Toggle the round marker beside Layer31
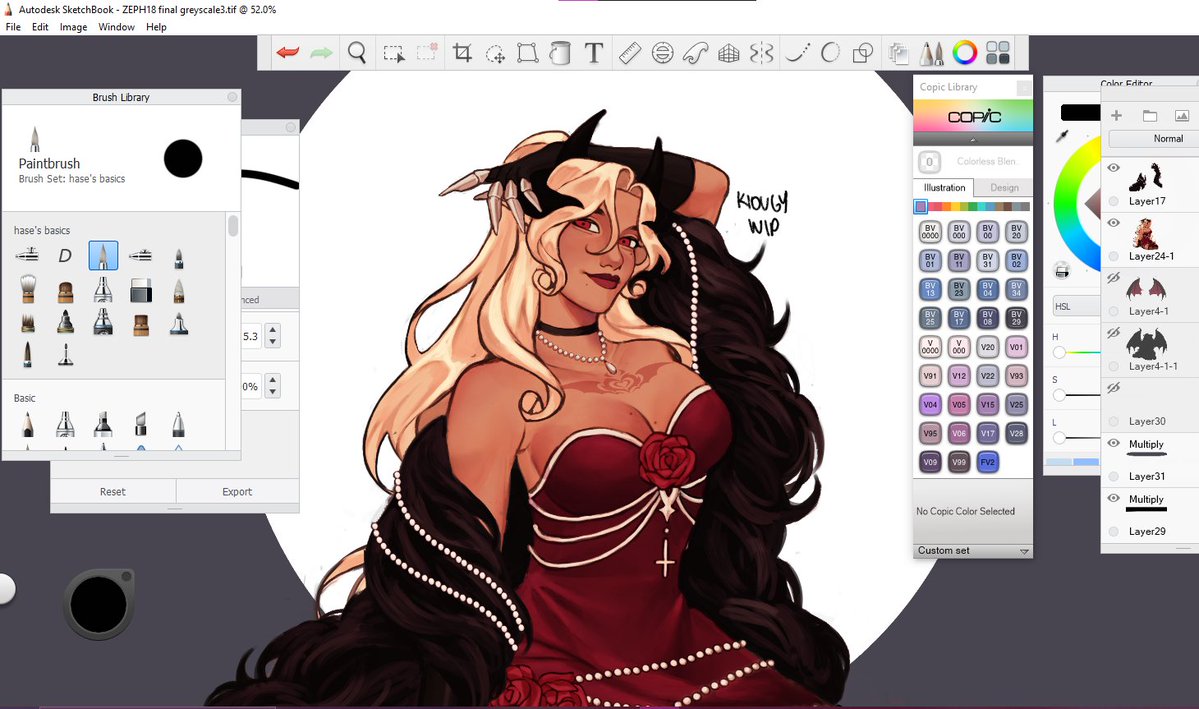1199x709 pixels. click(x=1113, y=476)
